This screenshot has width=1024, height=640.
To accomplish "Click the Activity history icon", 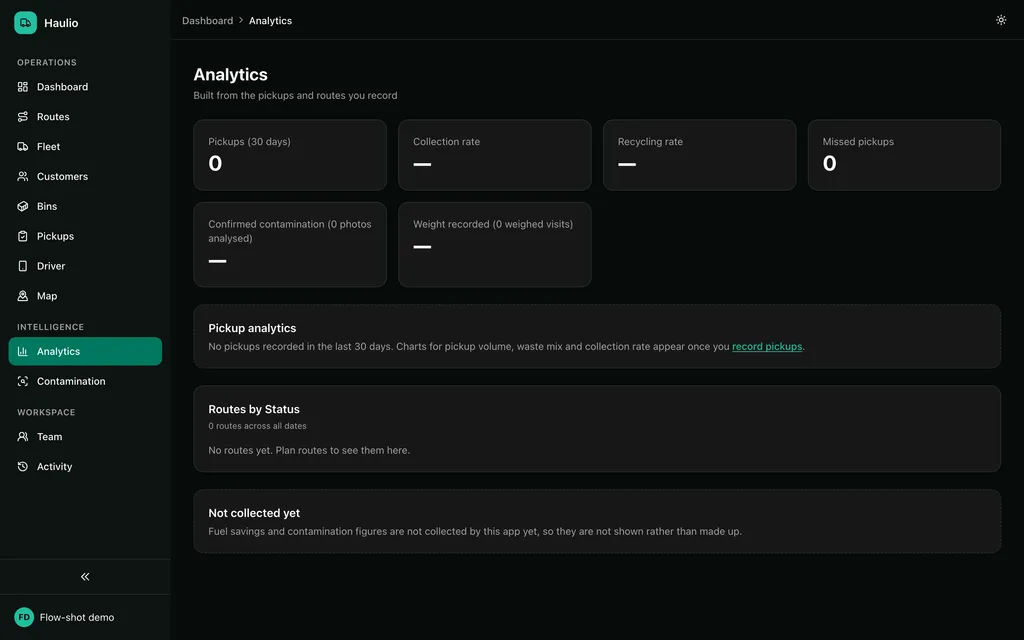I will coord(23,466).
